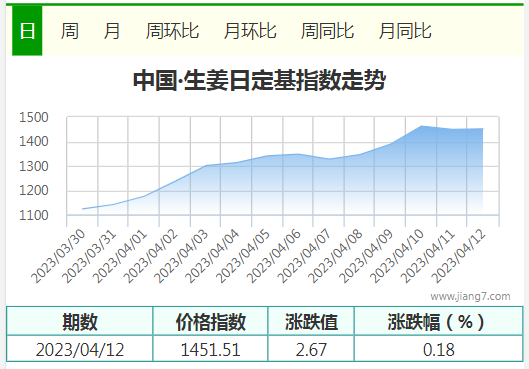Click the 涨跌值 column header
The height and width of the screenshot is (369, 529).
[311, 321]
